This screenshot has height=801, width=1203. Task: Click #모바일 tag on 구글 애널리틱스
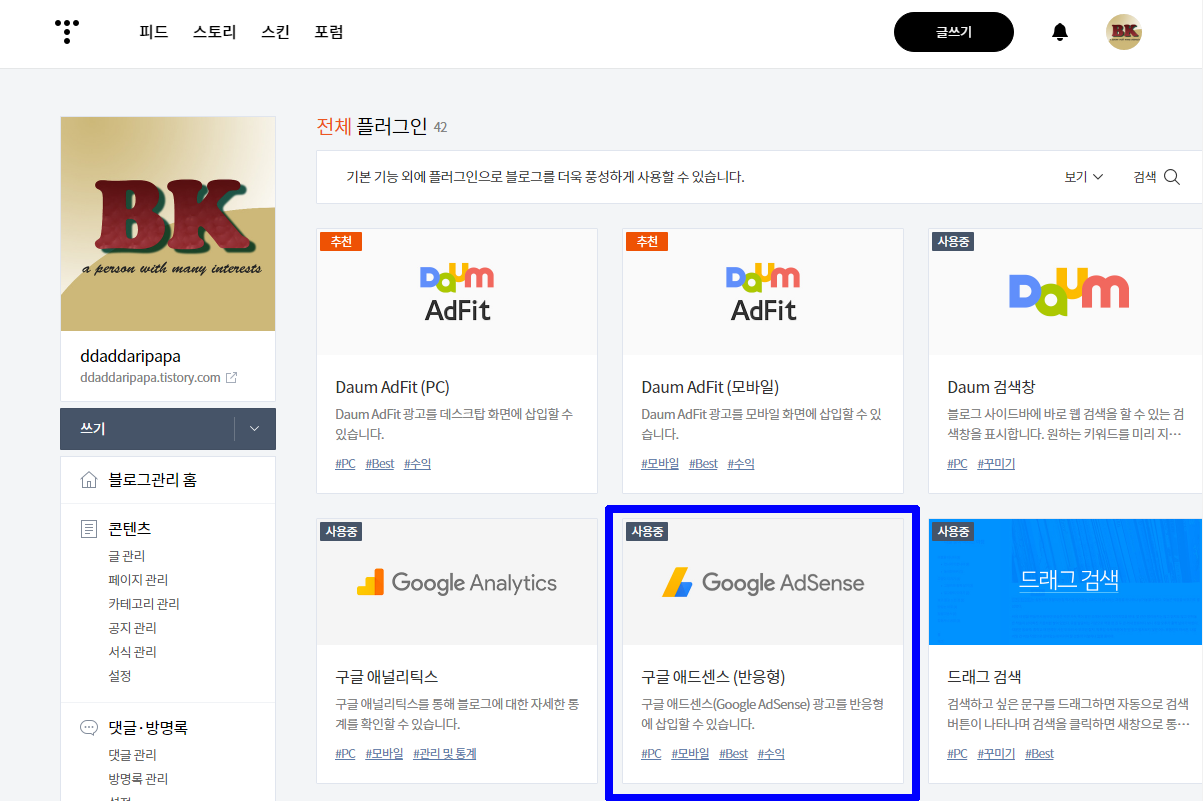tap(385, 754)
